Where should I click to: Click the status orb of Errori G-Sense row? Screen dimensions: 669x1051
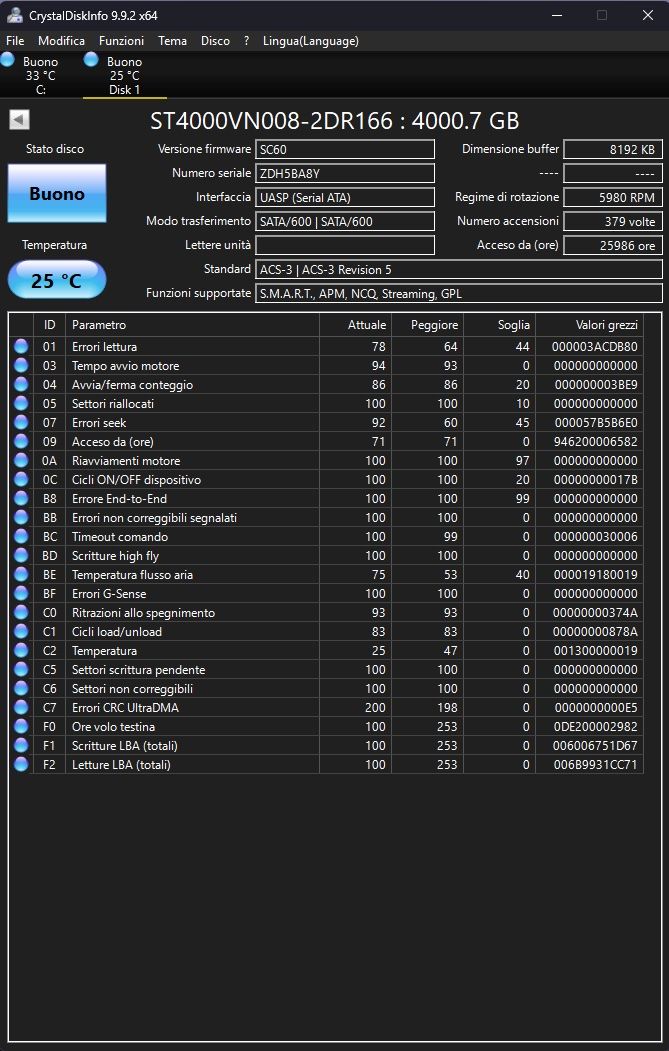tap(21, 593)
